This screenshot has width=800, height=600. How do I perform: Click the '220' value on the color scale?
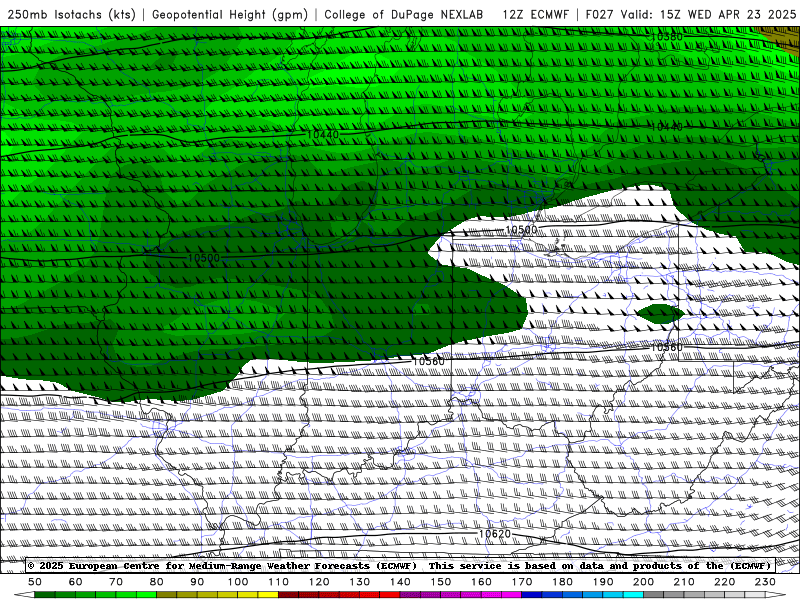click(x=724, y=582)
